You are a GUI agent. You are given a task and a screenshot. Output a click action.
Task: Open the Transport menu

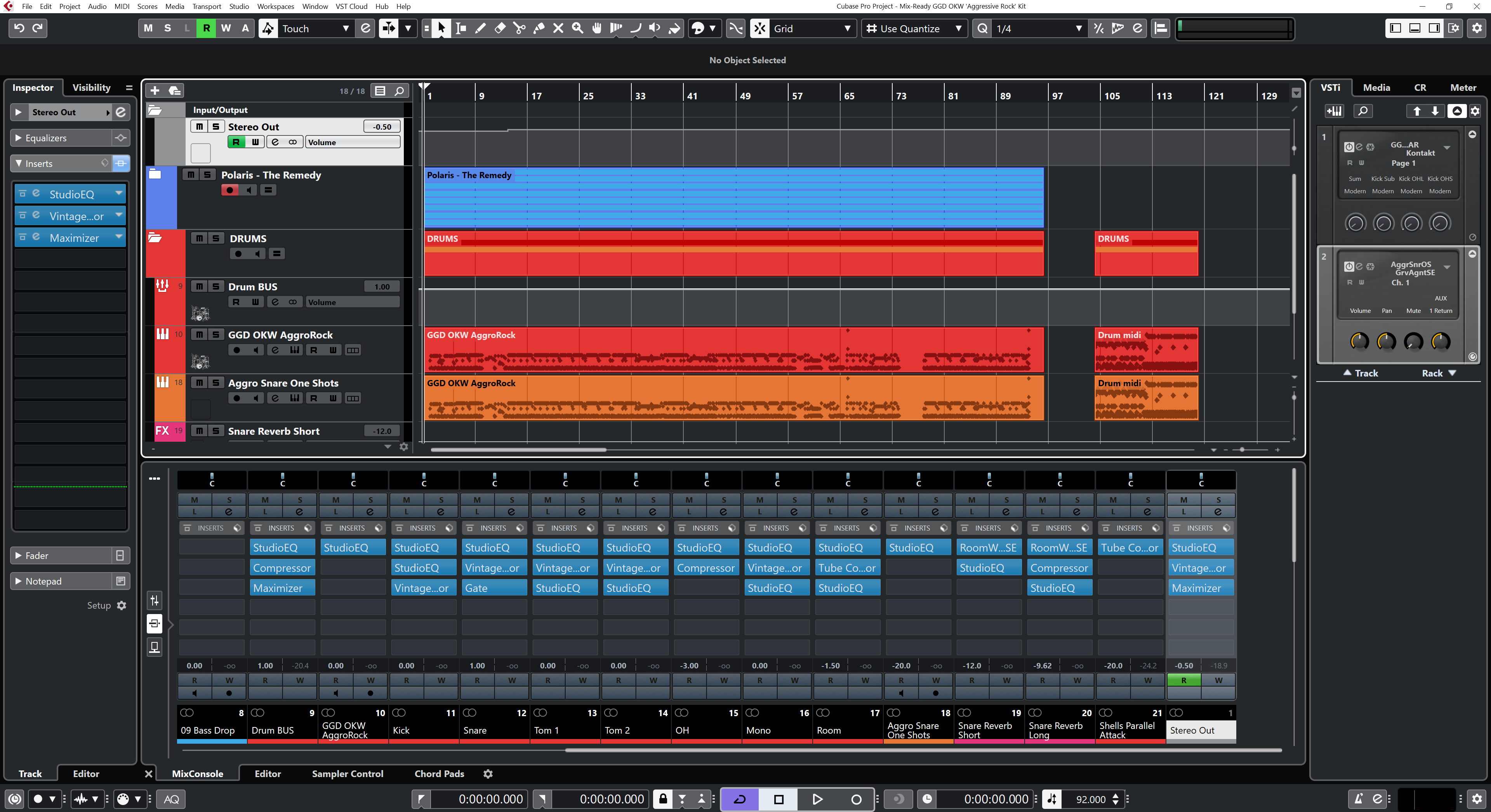tap(206, 6)
